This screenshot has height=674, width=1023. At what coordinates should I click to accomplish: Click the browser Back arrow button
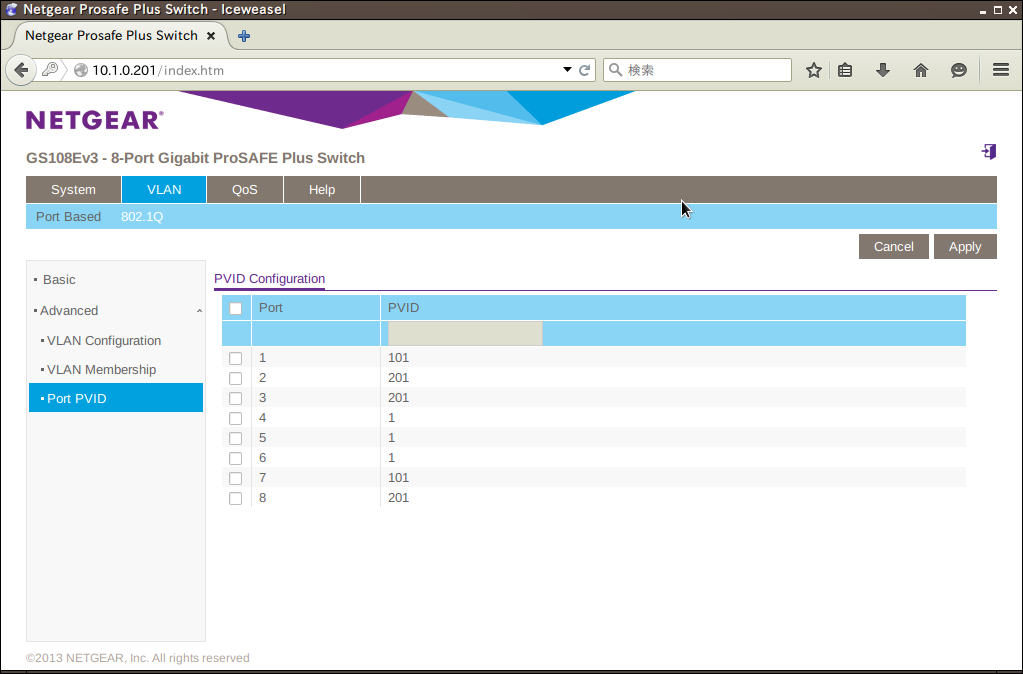coord(21,70)
